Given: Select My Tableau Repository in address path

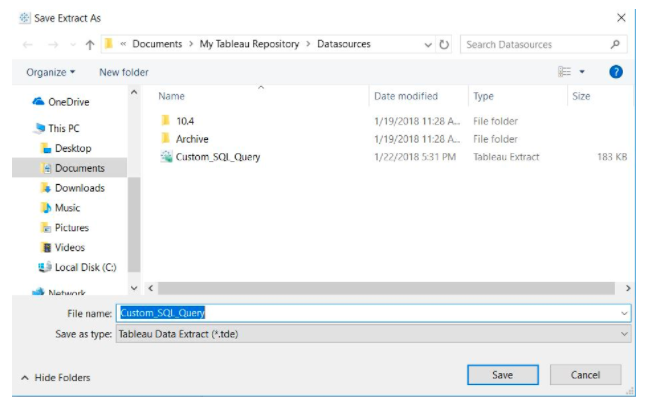Looking at the screenshot, I should [x=249, y=44].
